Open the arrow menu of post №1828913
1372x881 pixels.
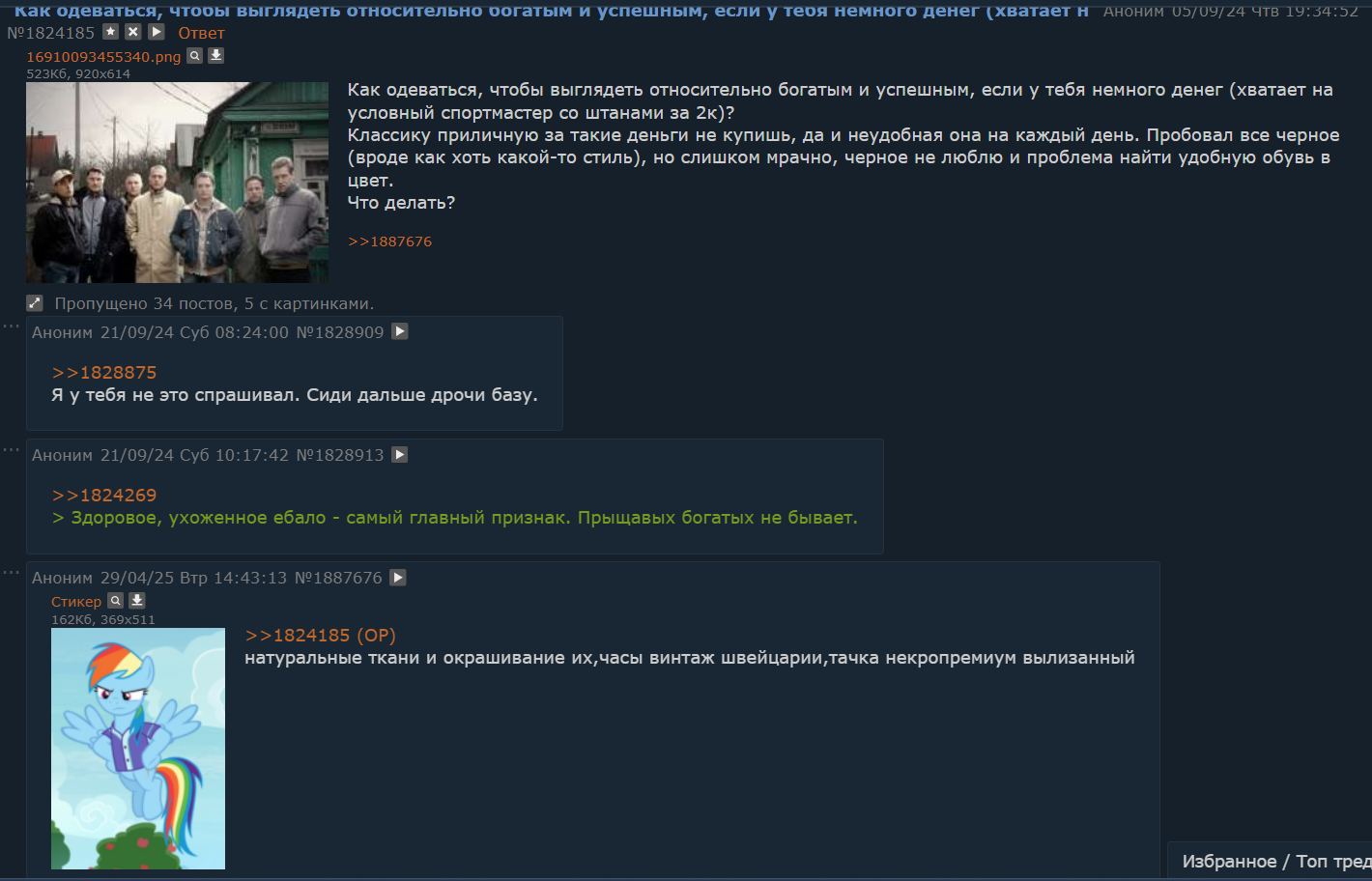400,454
